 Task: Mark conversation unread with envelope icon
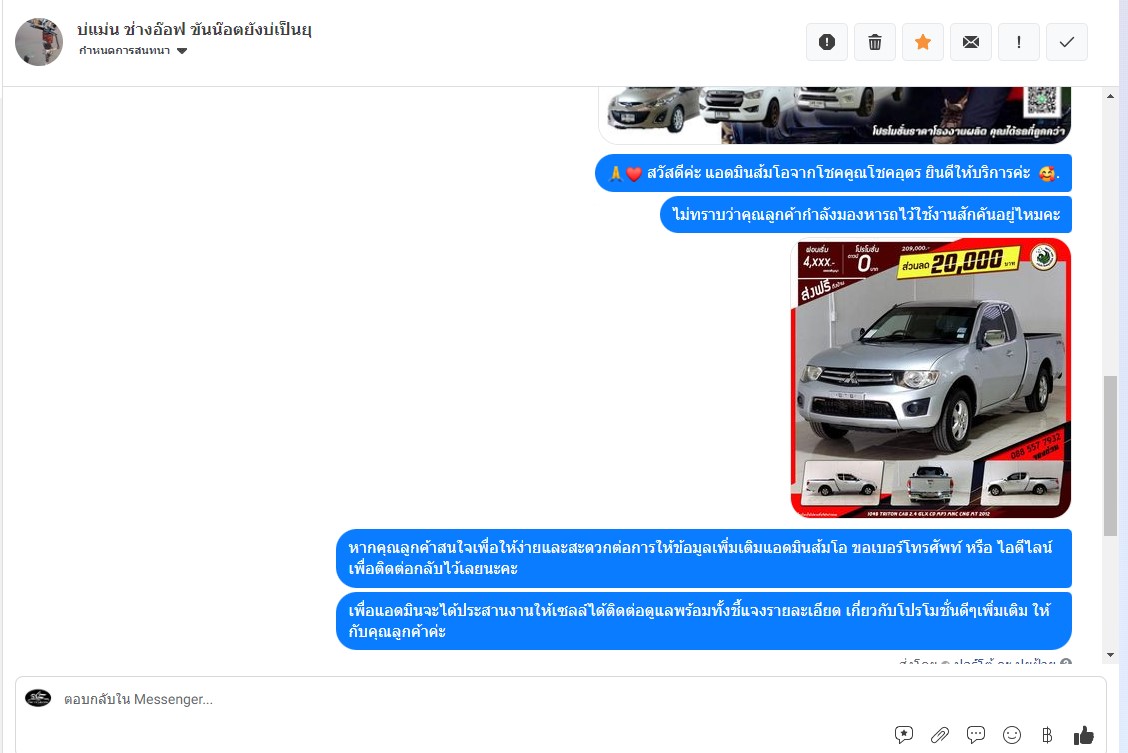970,42
